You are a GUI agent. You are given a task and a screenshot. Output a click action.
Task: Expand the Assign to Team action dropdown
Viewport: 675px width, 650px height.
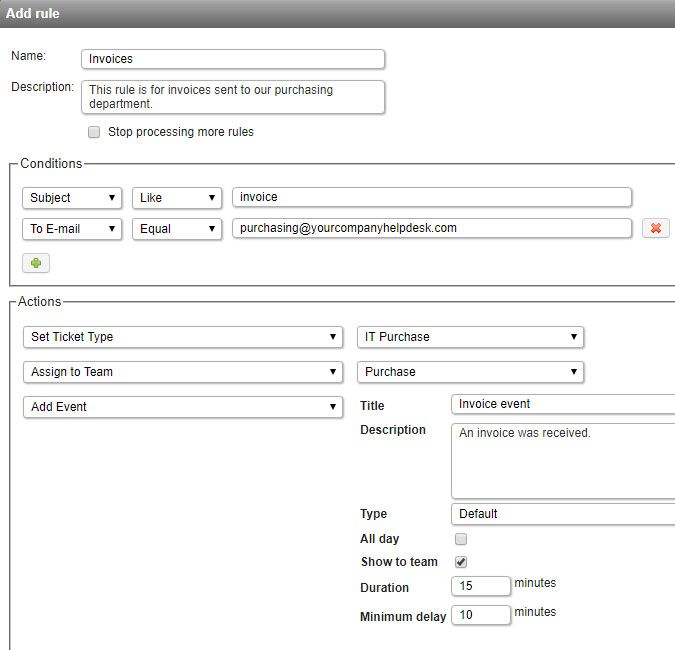[184, 372]
